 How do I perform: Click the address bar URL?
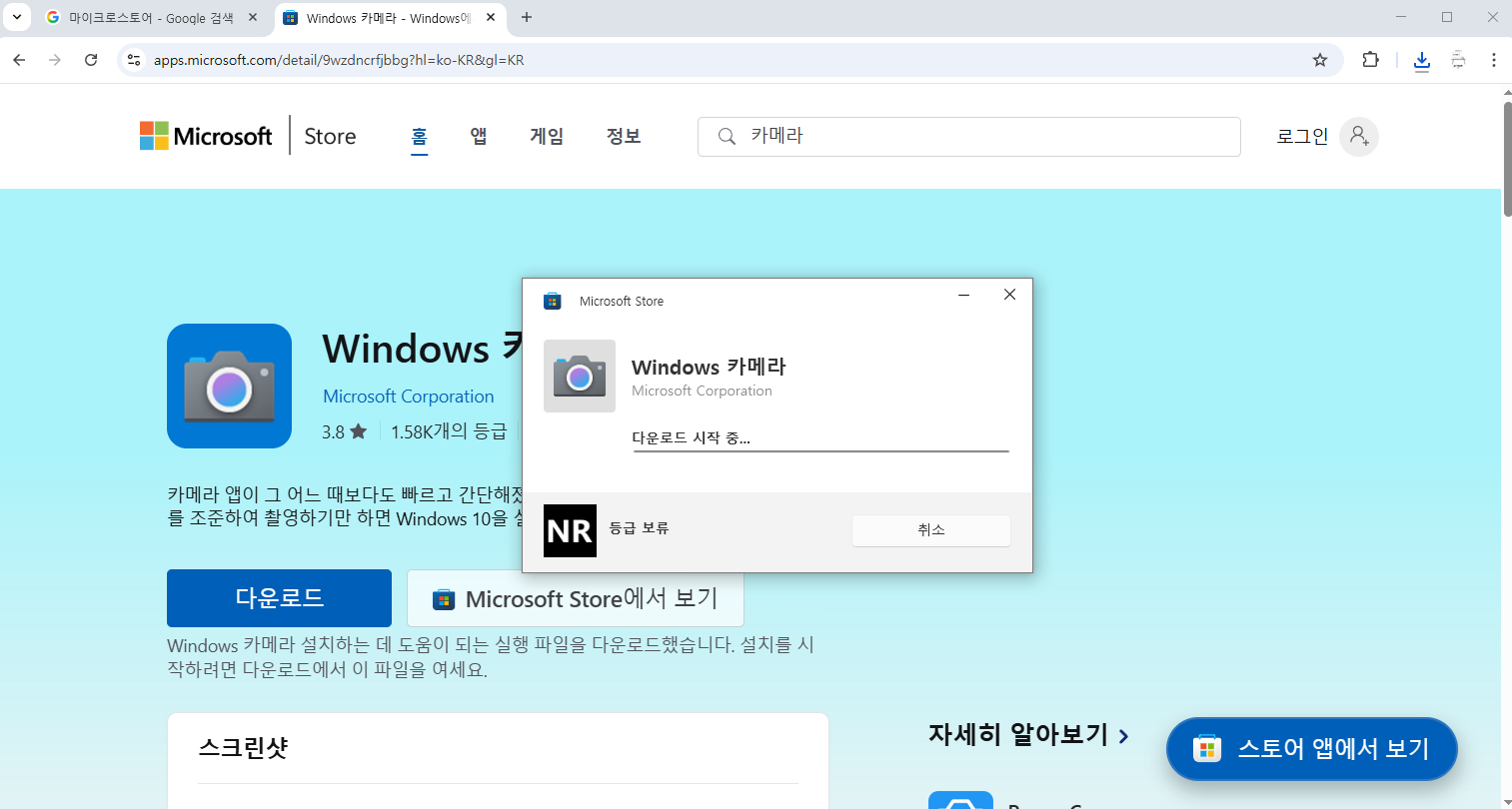pyautogui.click(x=339, y=60)
